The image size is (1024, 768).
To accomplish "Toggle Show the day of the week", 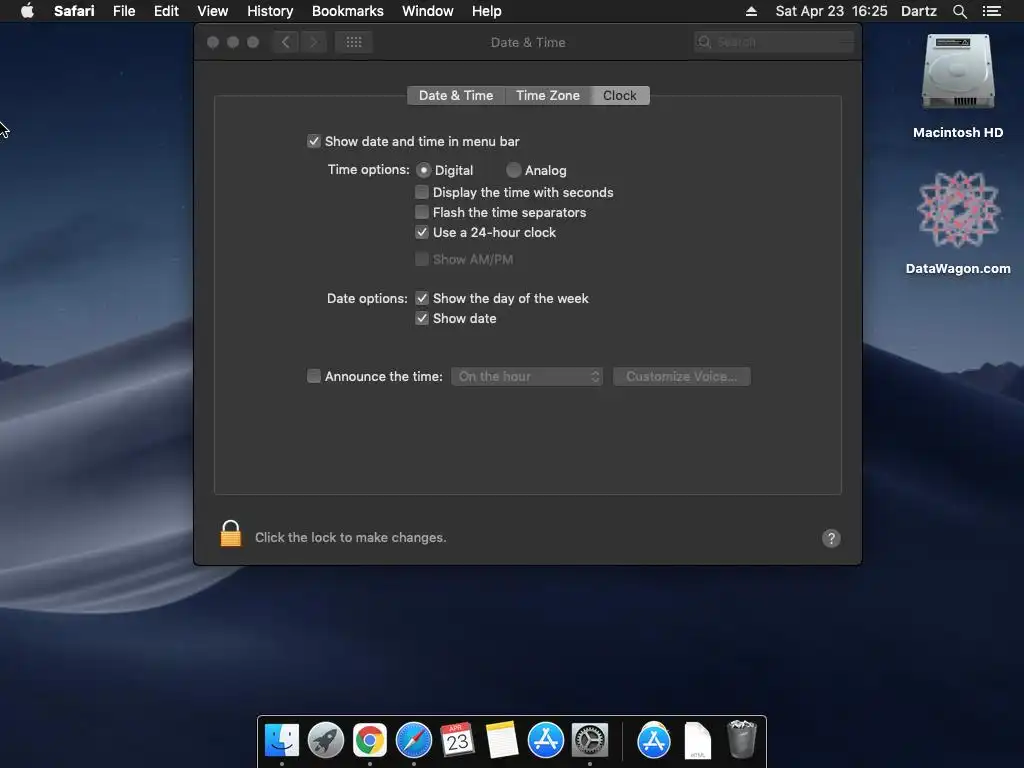I will pyautogui.click(x=422, y=298).
